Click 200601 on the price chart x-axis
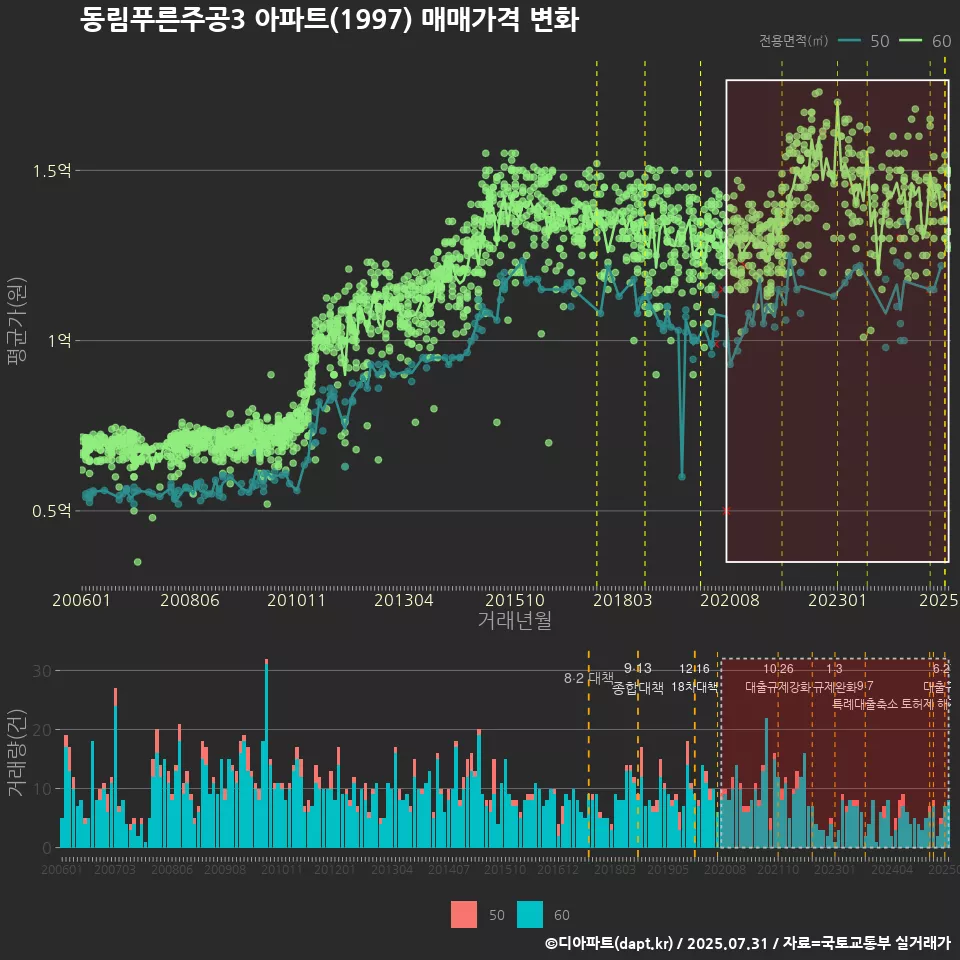This screenshot has height=960, width=960. point(81,600)
